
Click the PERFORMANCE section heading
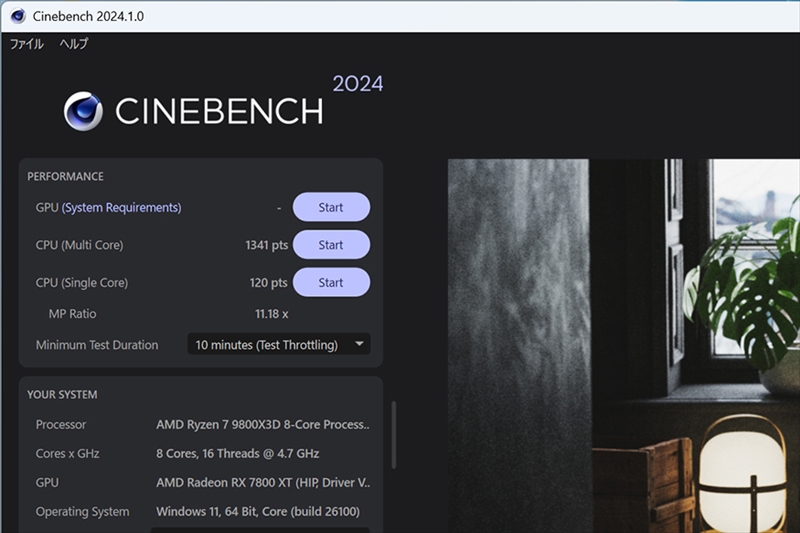[65, 176]
